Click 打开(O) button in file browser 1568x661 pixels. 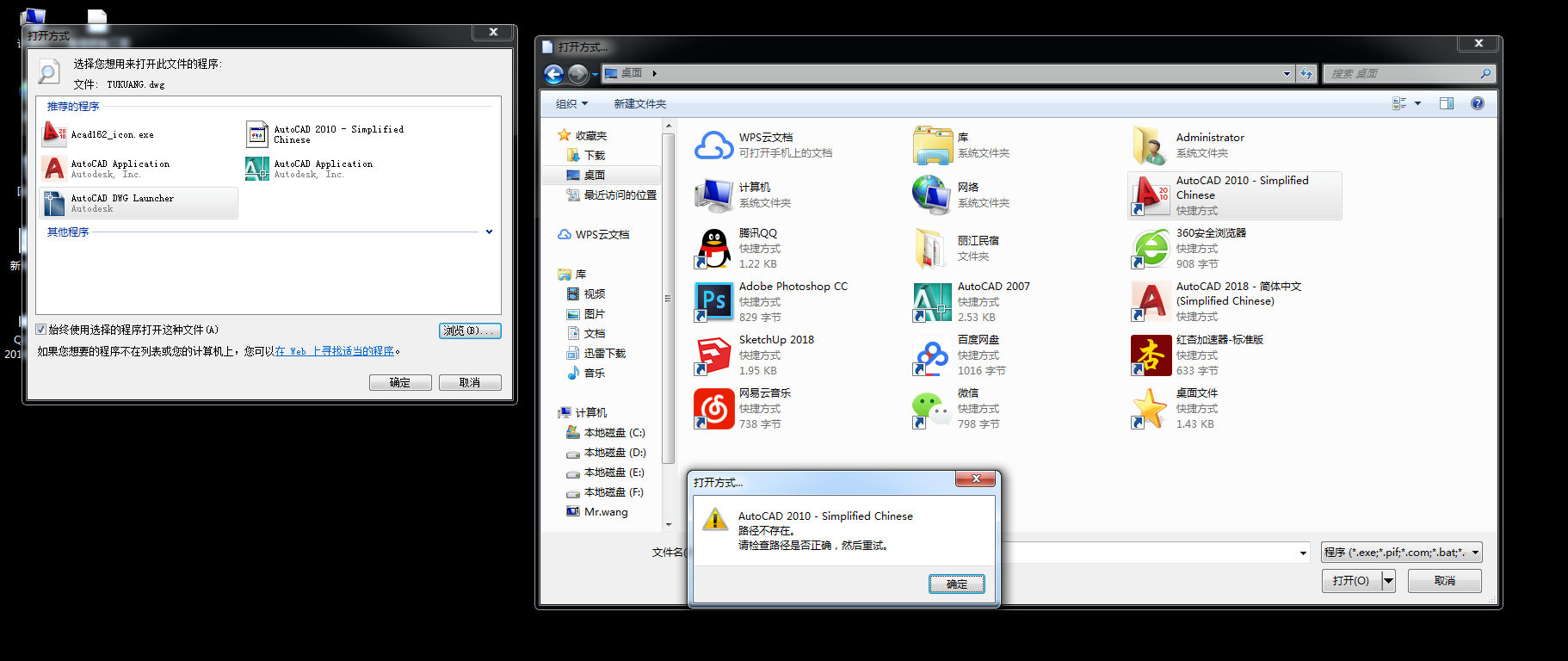1351,581
